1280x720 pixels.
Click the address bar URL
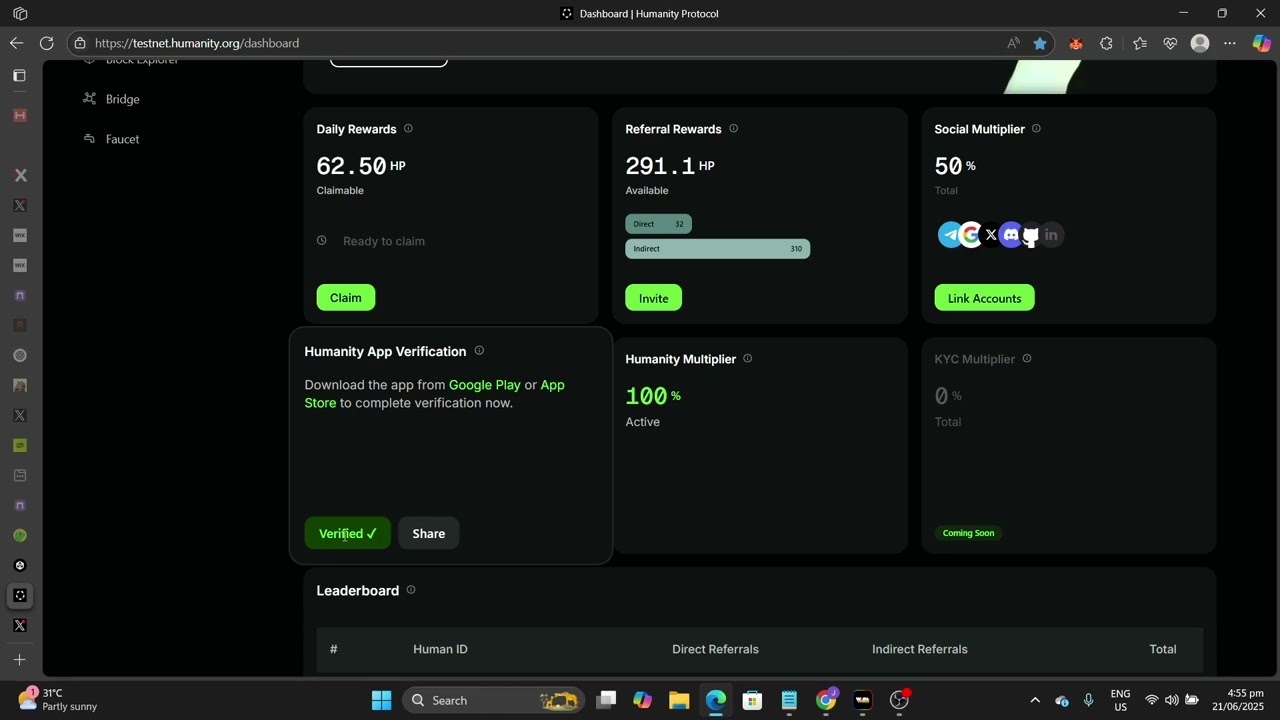[x=197, y=43]
